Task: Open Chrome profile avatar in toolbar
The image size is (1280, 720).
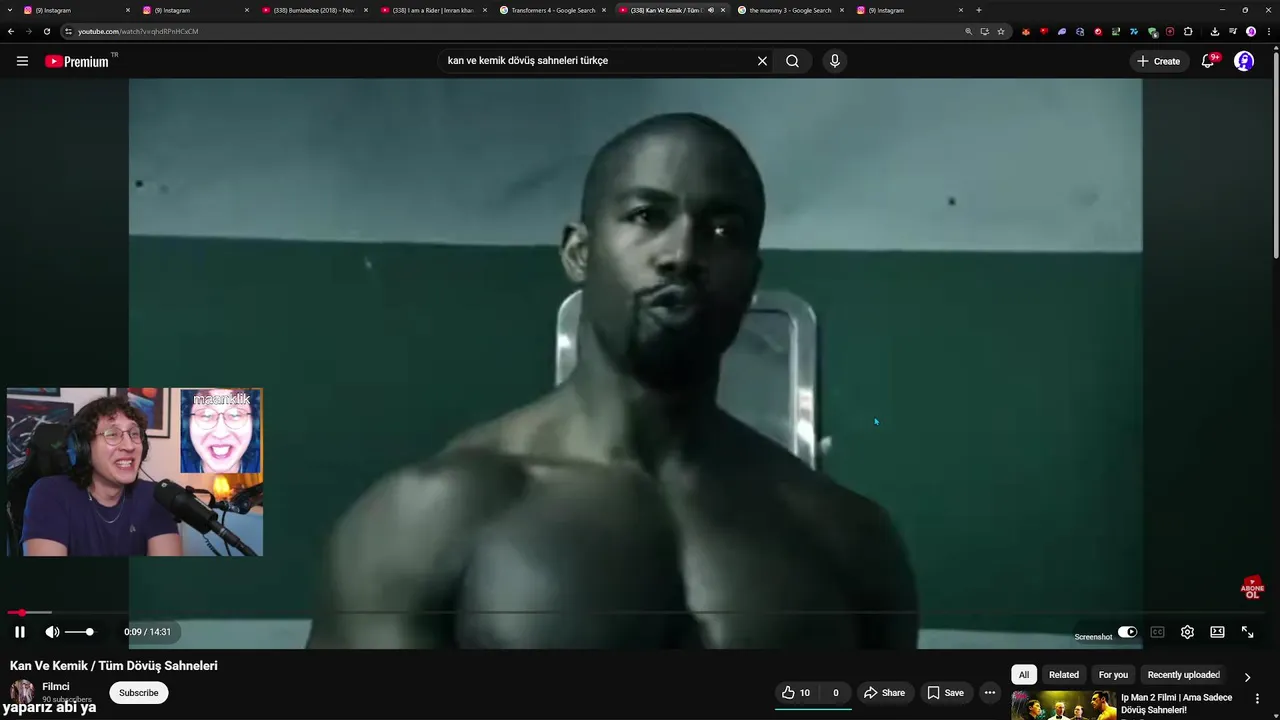Action: click(1251, 31)
